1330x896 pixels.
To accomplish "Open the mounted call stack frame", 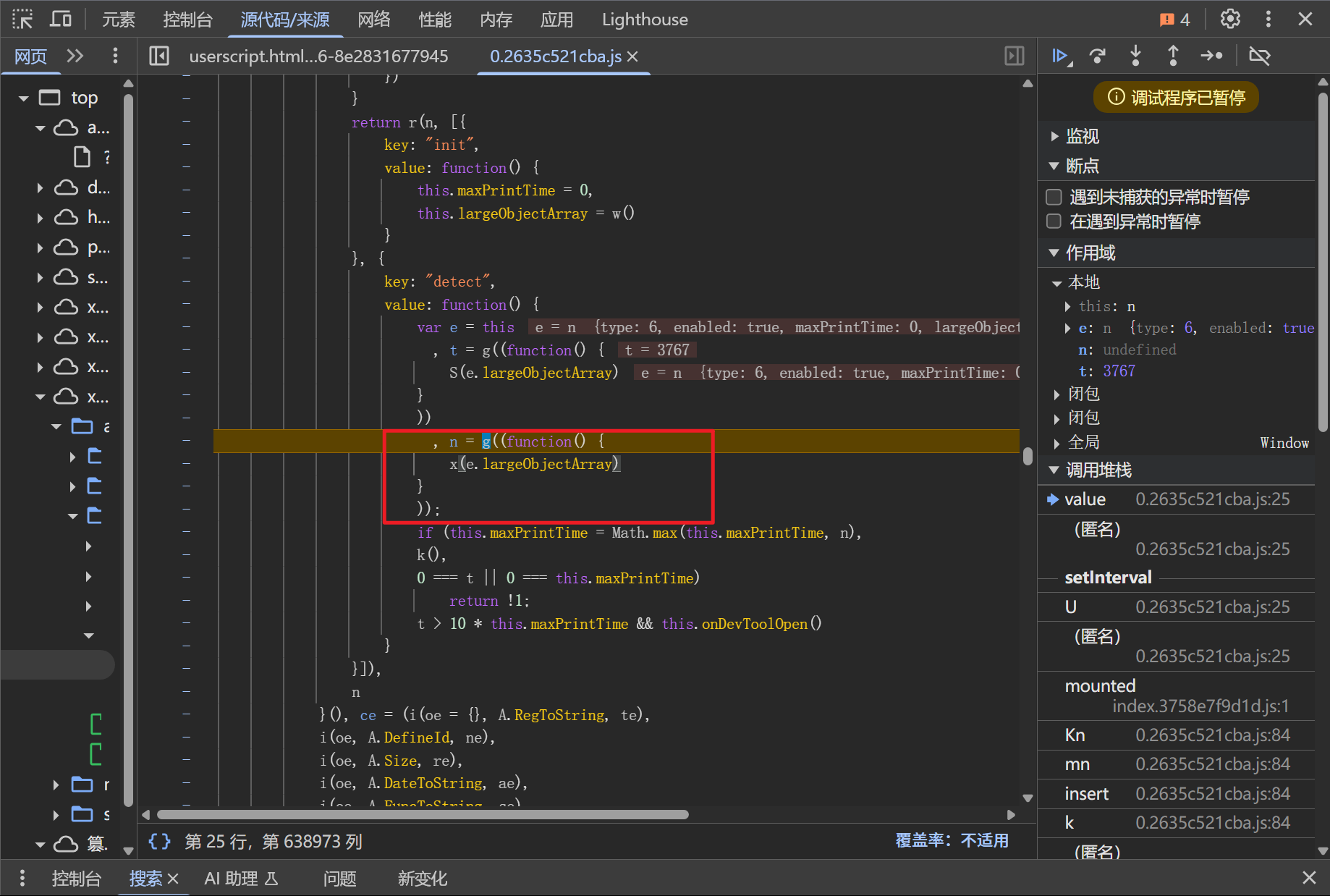I will (1100, 685).
